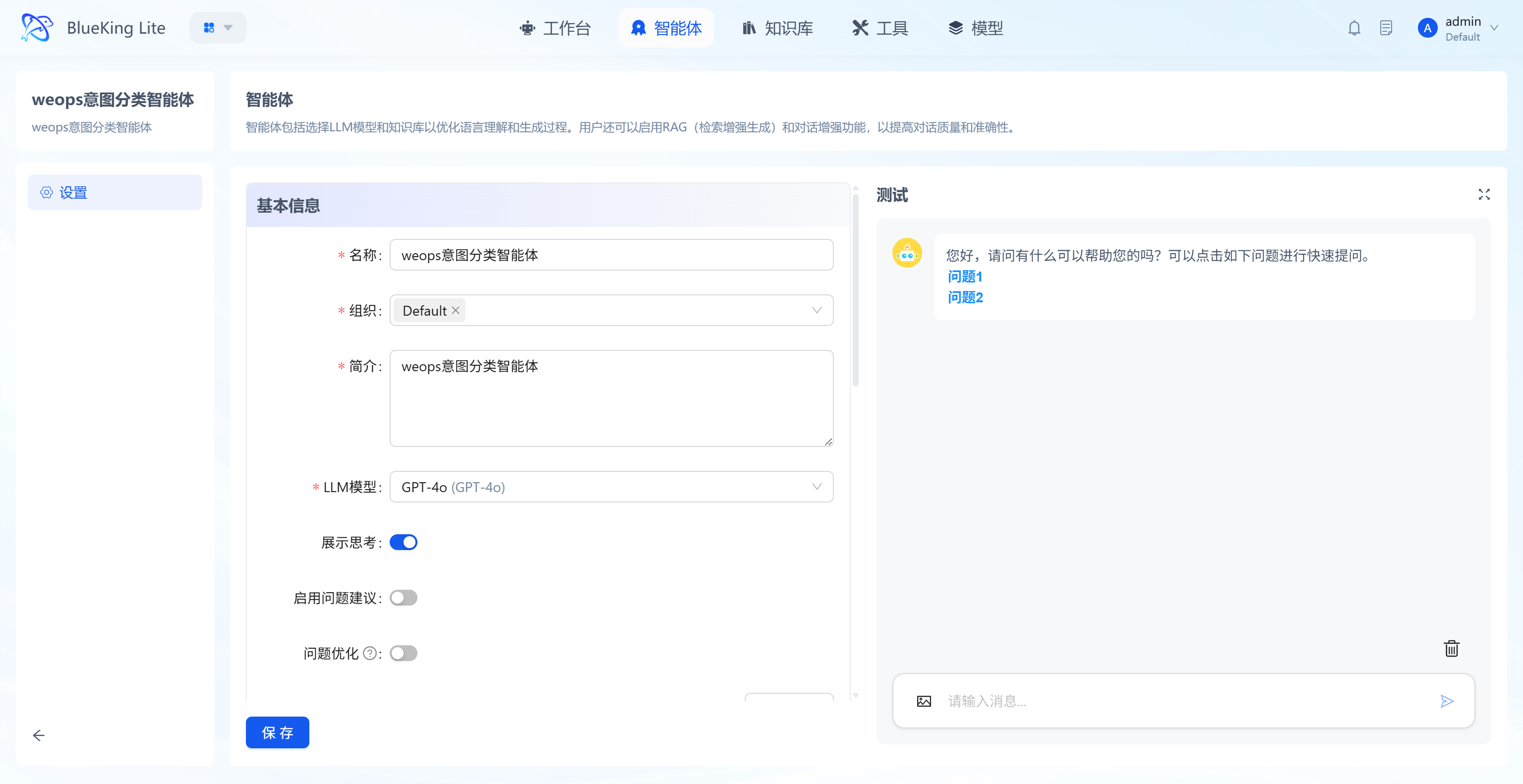The width and height of the screenshot is (1523, 784).
Task: Expand the 测试 panel to fullscreen
Action: pyautogui.click(x=1483, y=194)
